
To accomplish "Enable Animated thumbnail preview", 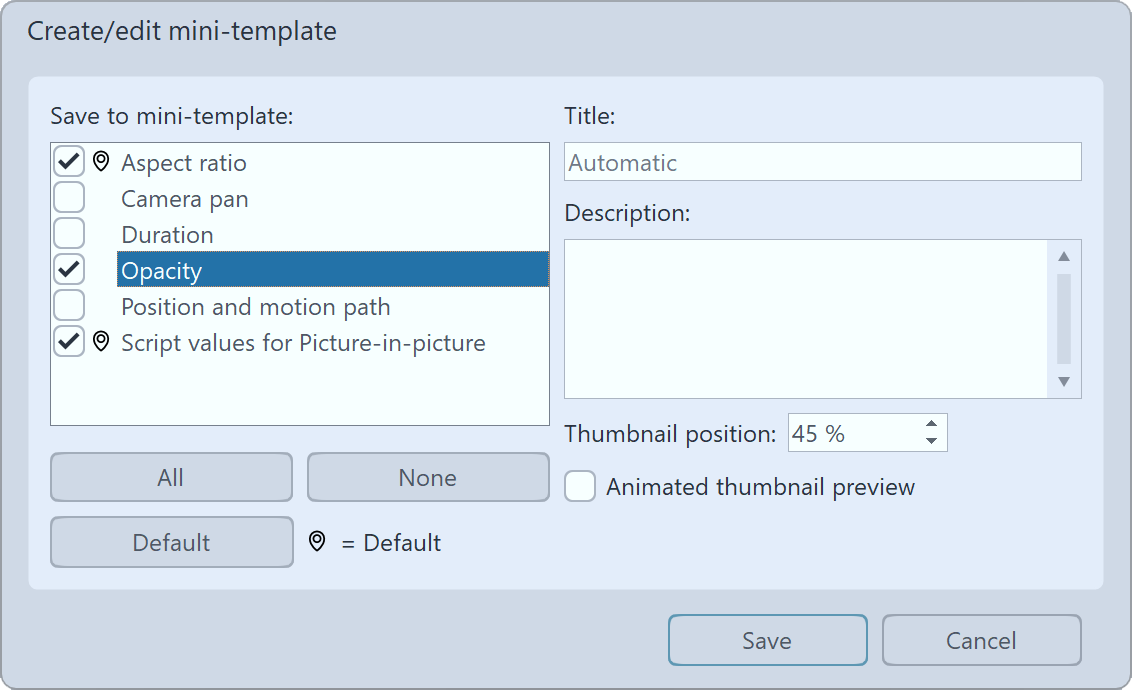I will pos(580,487).
